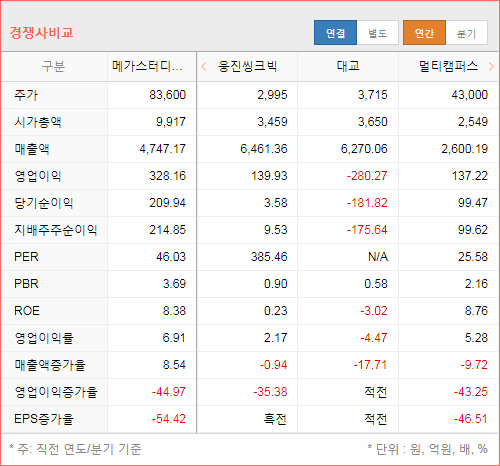
Task: Select the 영업이익 row label
Action: pos(38,176)
